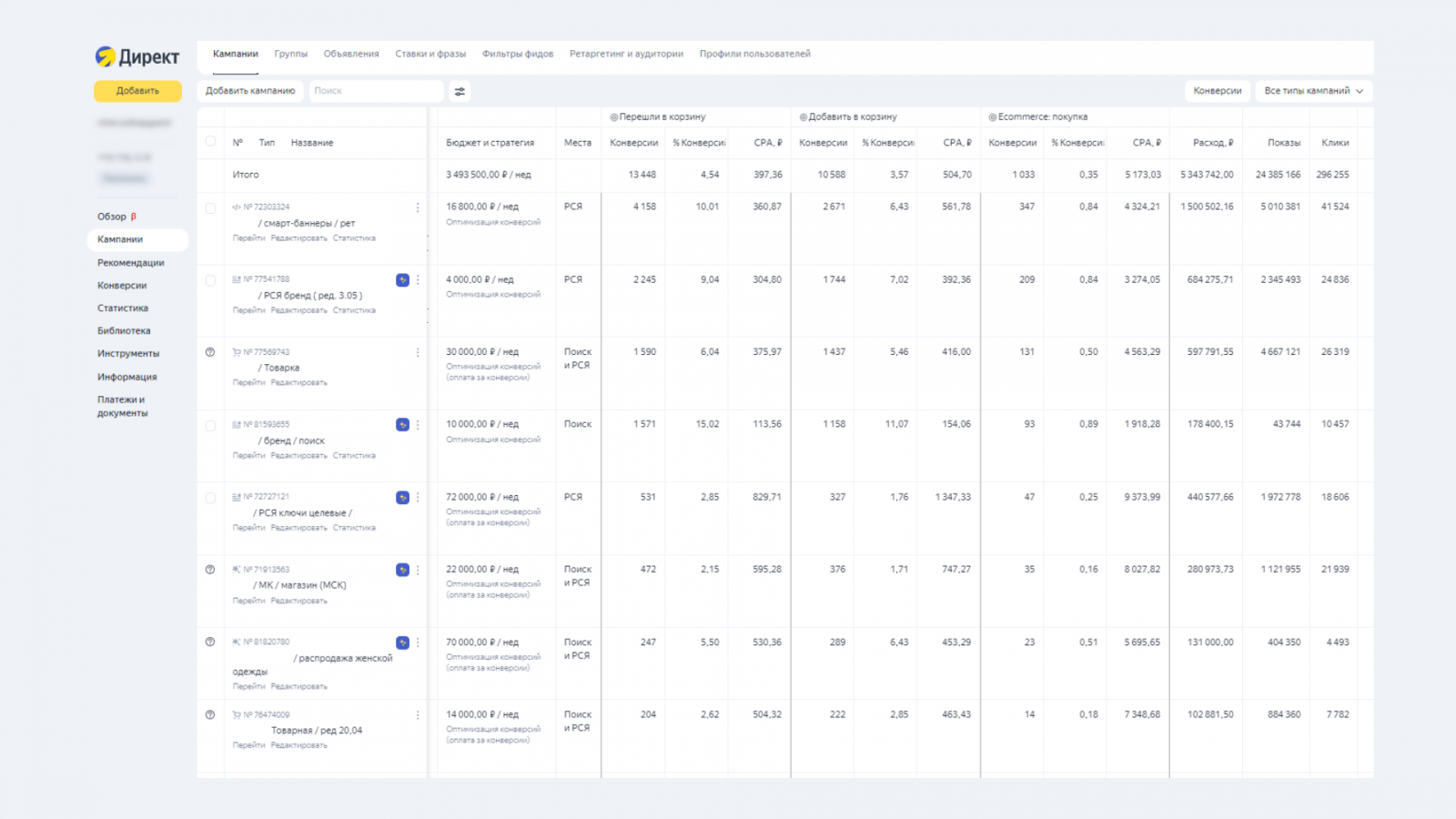Viewport: 1456px width, 819px height.
Task: Open Статистика in the left sidebar
Action: (x=123, y=308)
